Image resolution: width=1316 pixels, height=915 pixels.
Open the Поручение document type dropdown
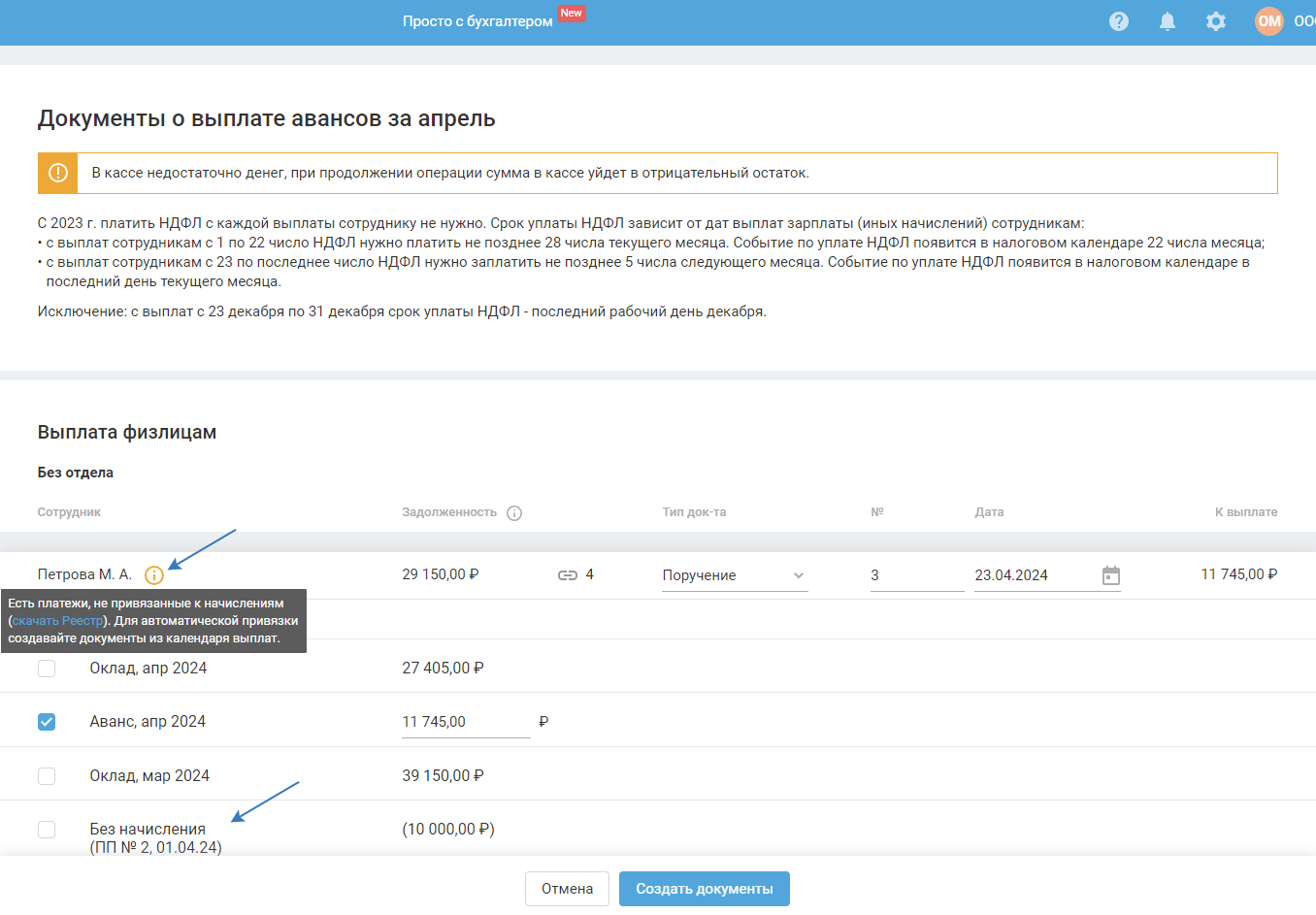[x=735, y=575]
